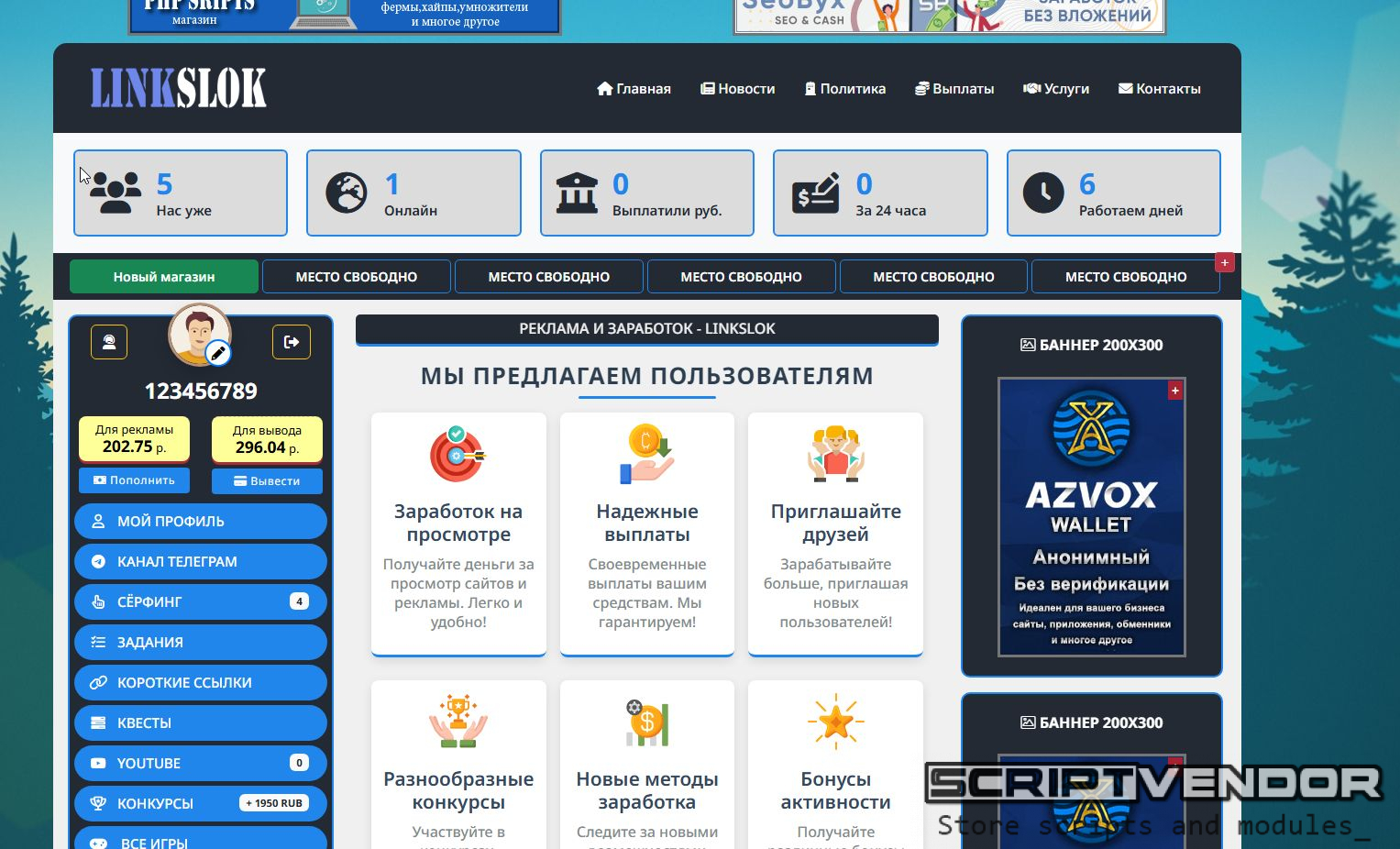1400x849 pixels.
Task: Open ВСЕ ИГРЫ in the sidebar
Action: (x=201, y=838)
